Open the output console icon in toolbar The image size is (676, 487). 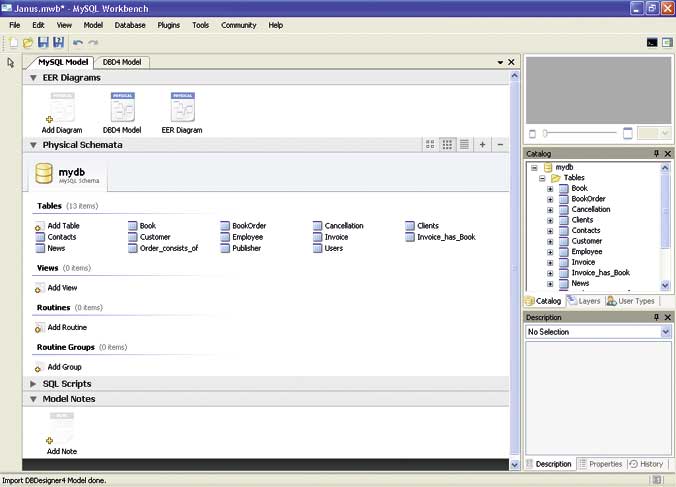pyautogui.click(x=652, y=42)
